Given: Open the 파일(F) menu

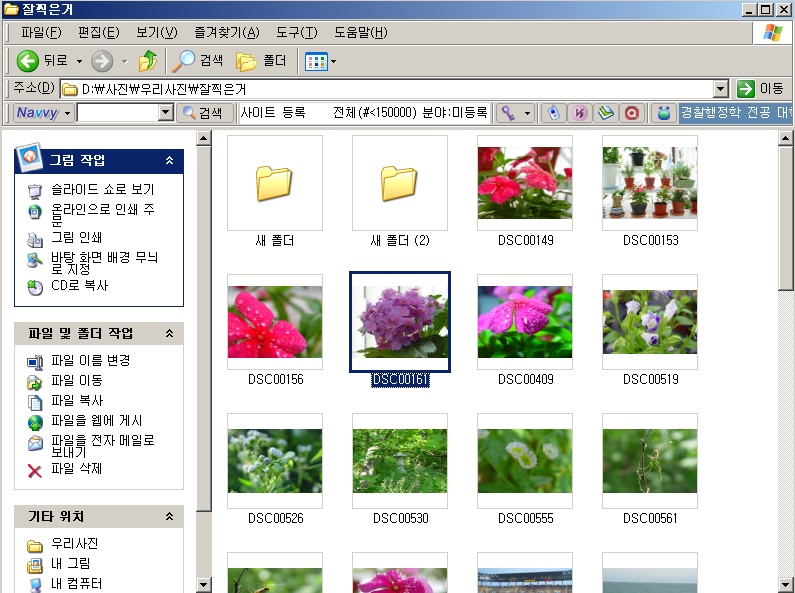Looking at the screenshot, I should pos(41,33).
